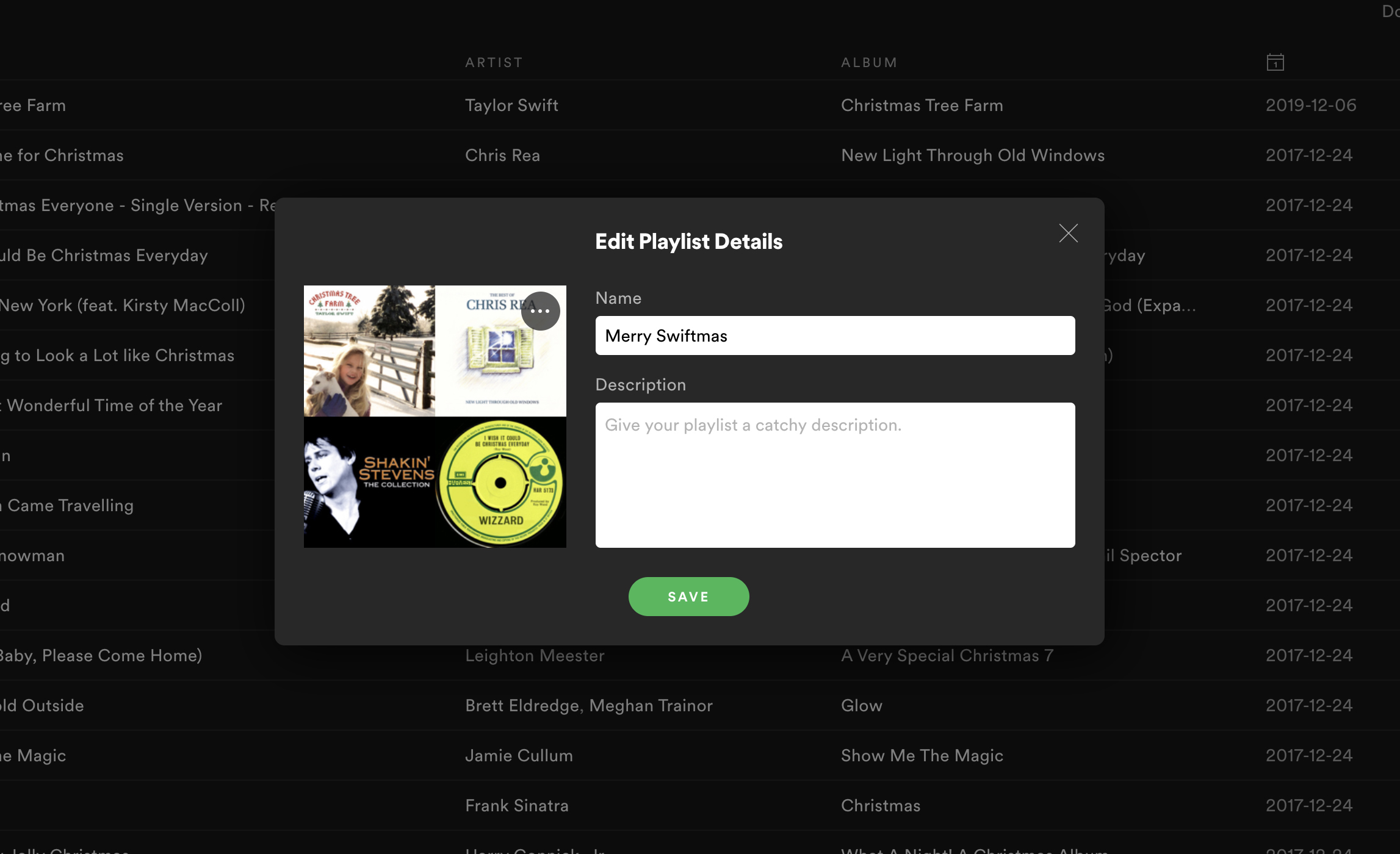The height and width of the screenshot is (854, 1400).
Task: Sort tracks by the Album column header
Action: (x=869, y=62)
